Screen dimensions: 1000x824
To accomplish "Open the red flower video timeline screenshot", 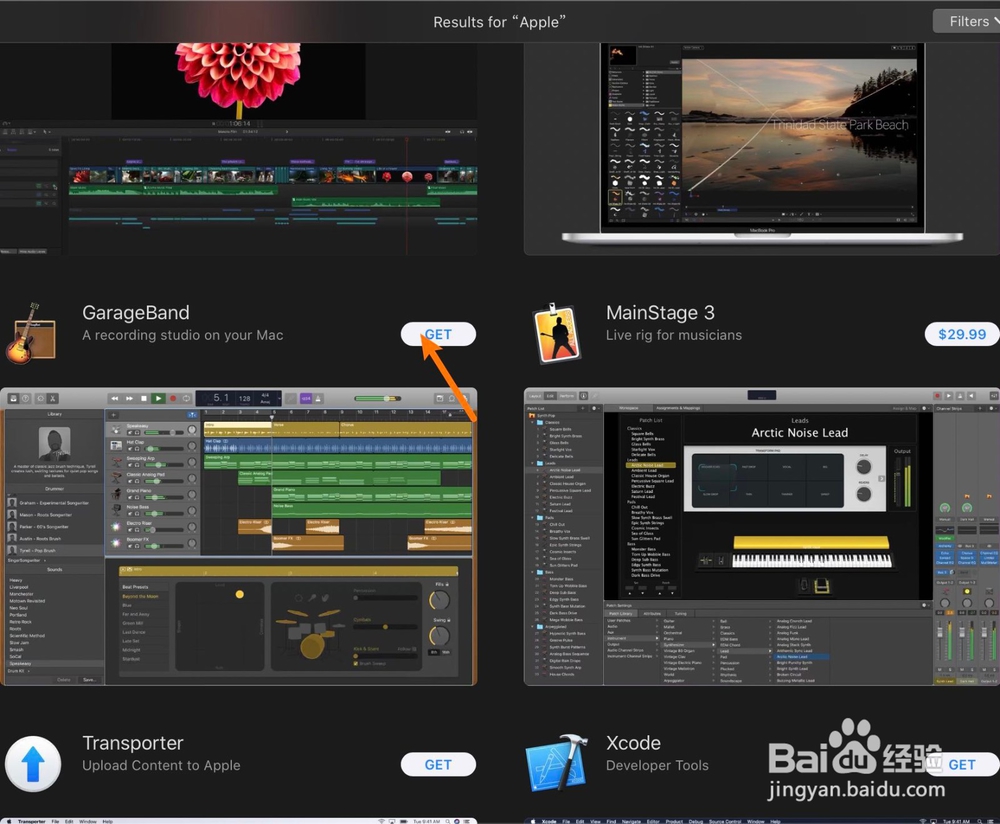I will tap(239, 149).
